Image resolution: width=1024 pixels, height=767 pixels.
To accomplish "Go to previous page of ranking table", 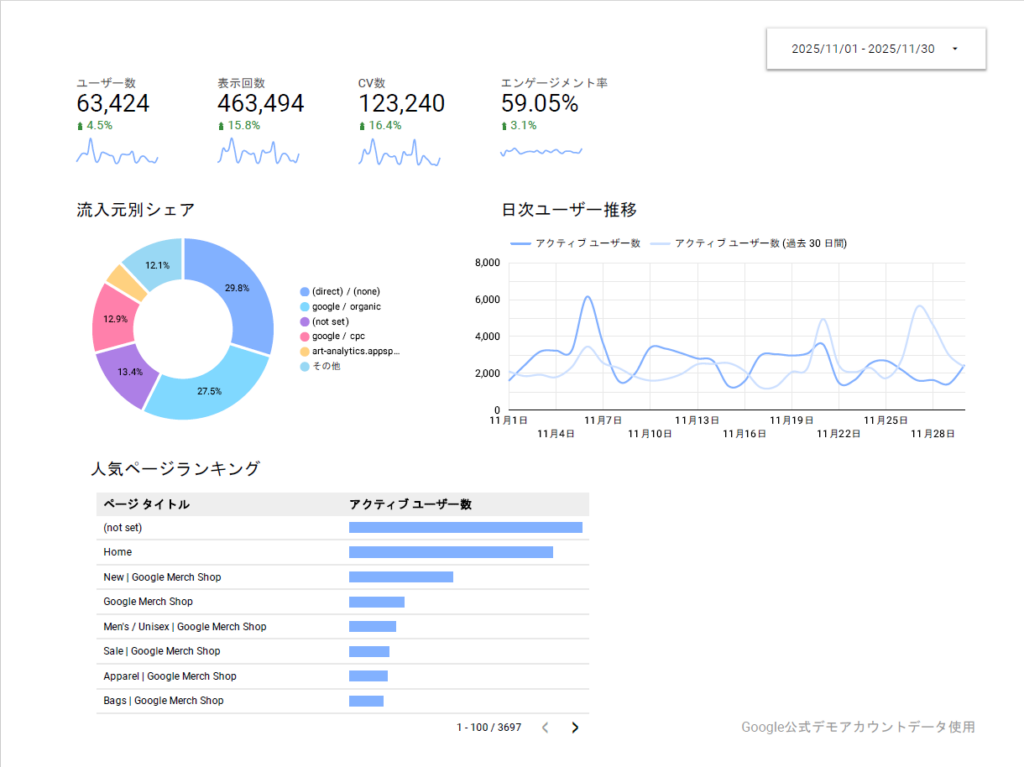I will coord(545,727).
